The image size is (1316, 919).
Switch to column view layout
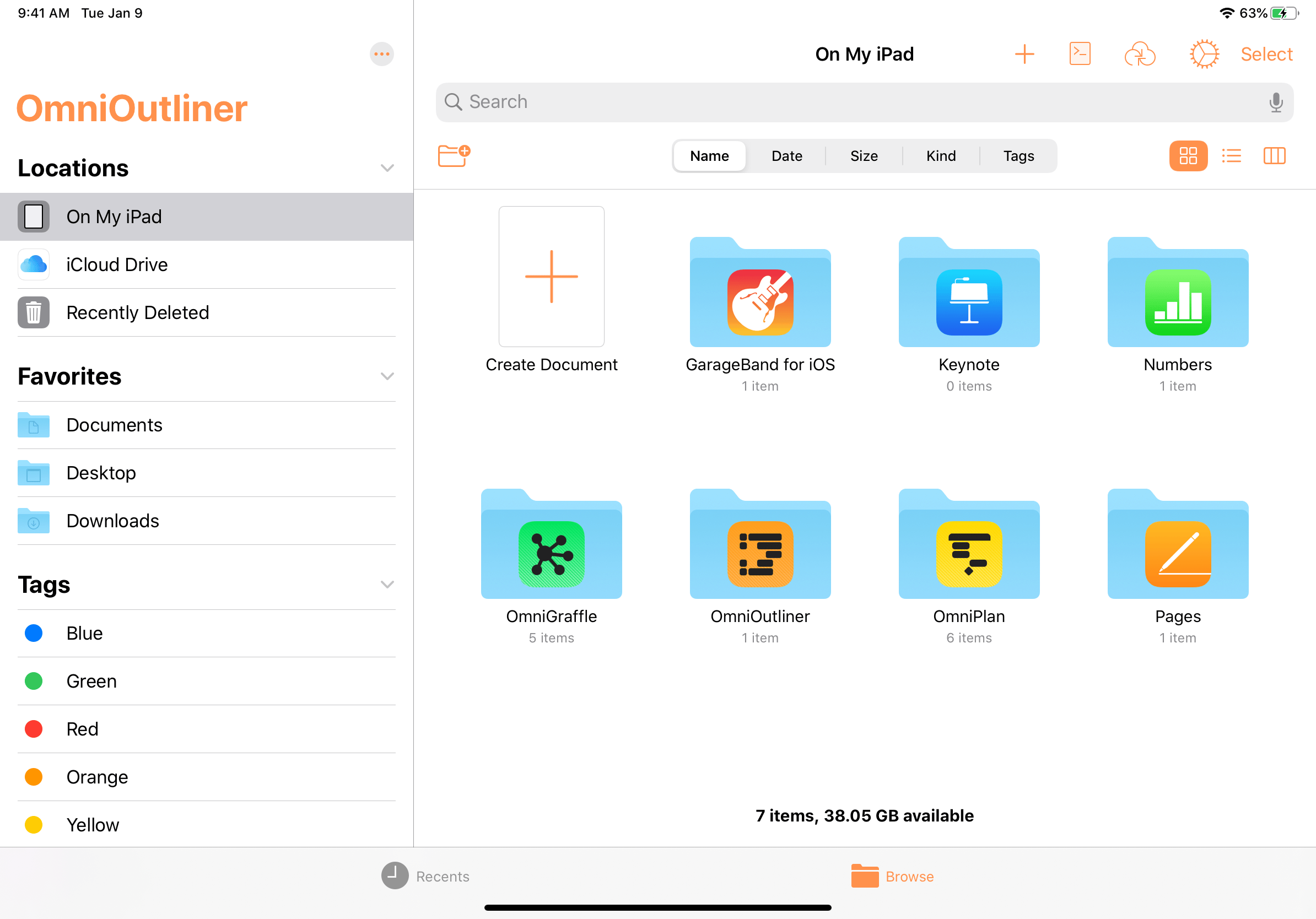coord(1275,156)
